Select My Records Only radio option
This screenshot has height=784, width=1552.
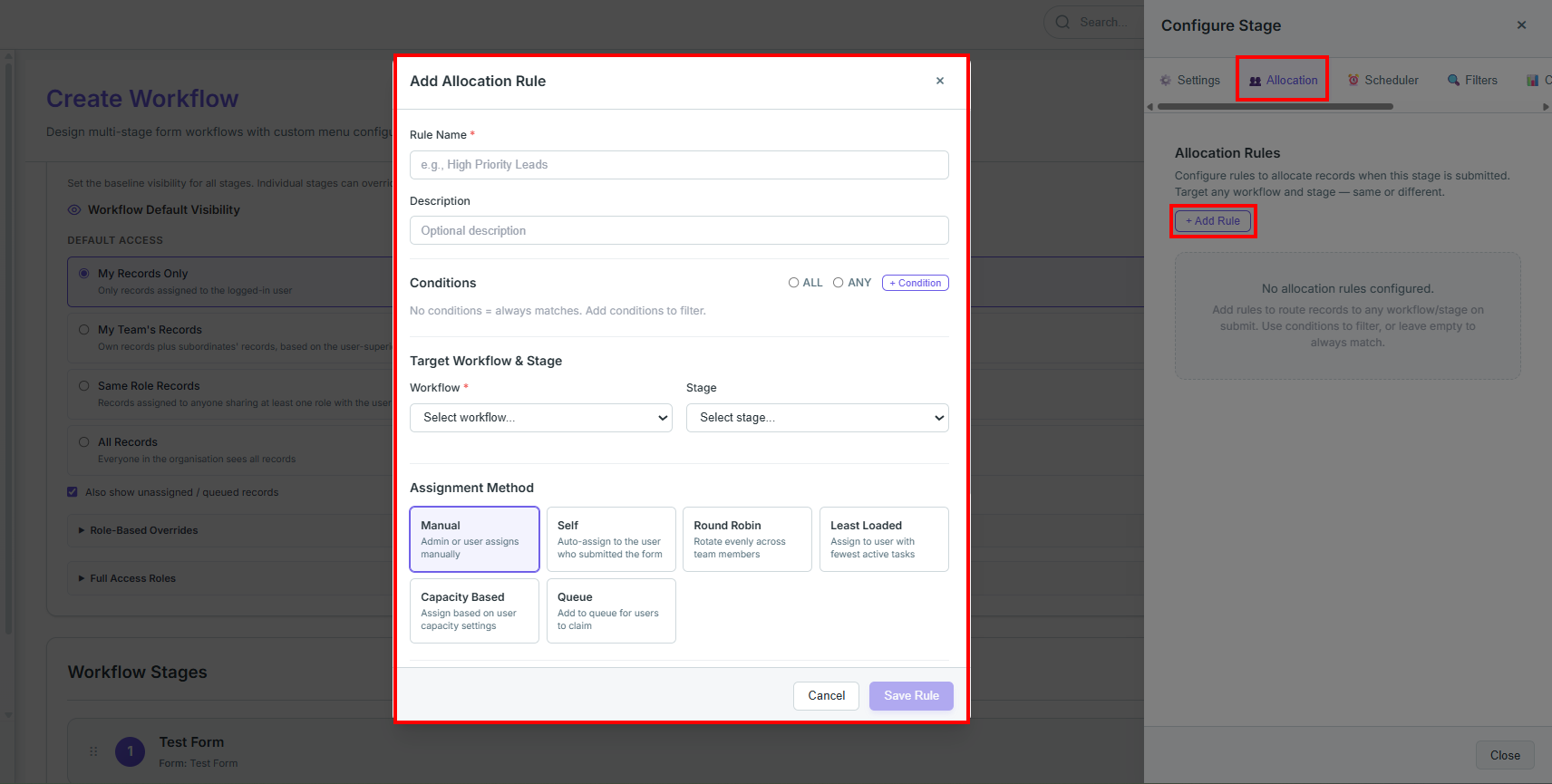pyautogui.click(x=84, y=274)
